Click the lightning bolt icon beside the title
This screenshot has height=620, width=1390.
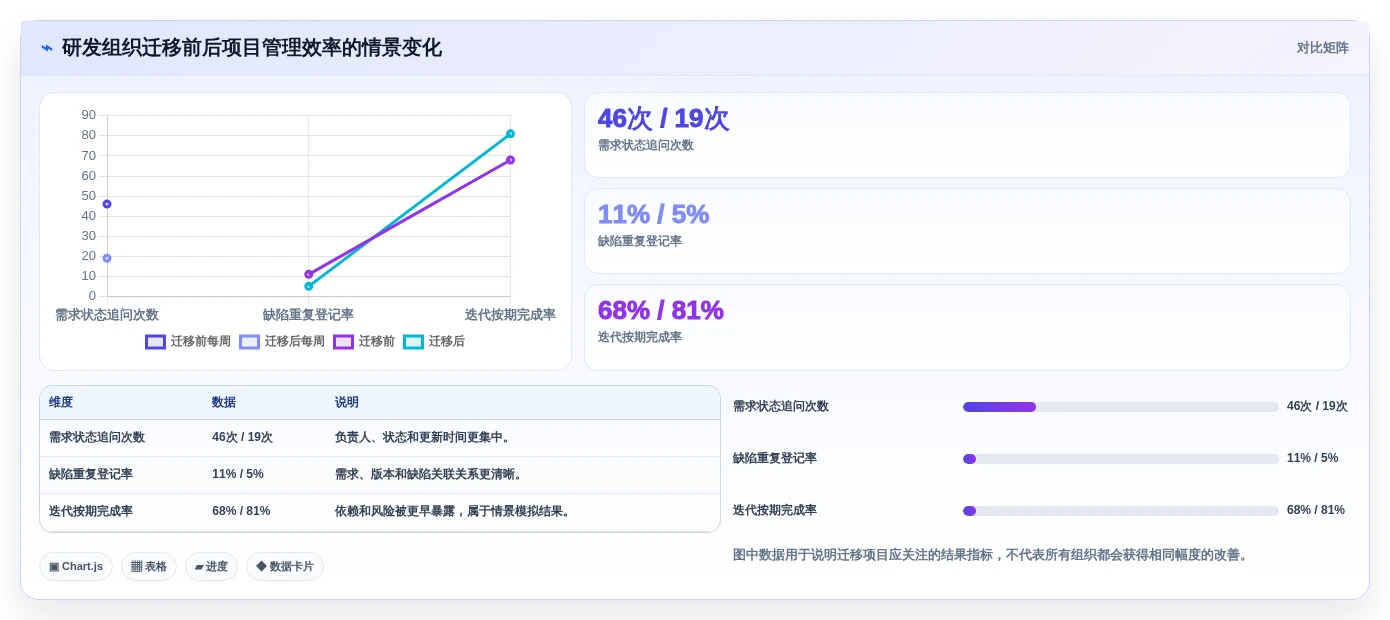47,48
